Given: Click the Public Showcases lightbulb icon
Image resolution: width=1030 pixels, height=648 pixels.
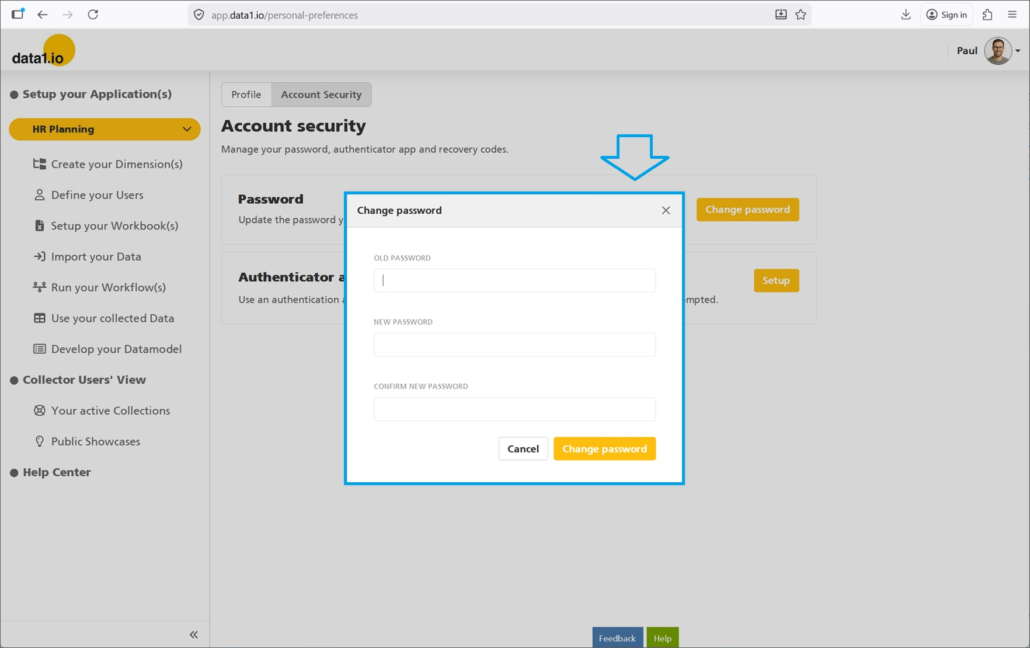Looking at the screenshot, I should (x=40, y=441).
